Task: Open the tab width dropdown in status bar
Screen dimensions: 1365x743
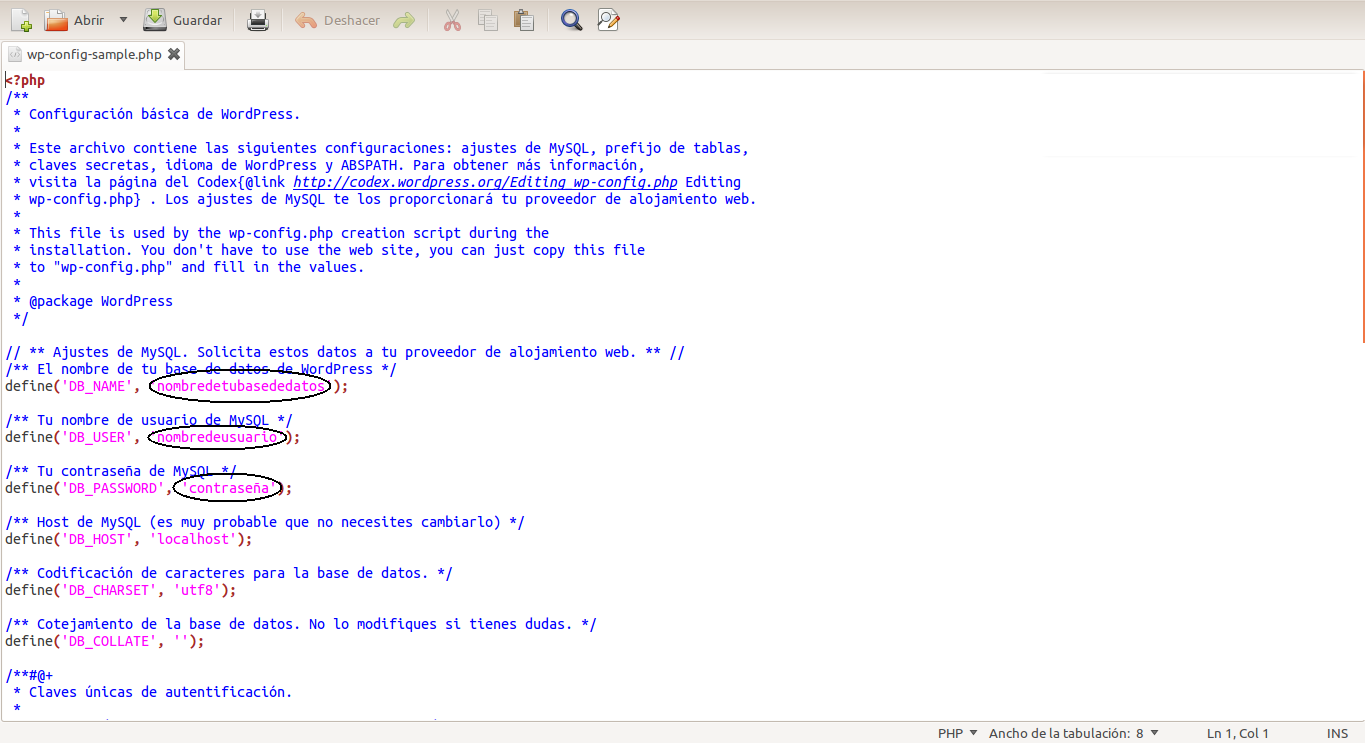Action: [1073, 733]
